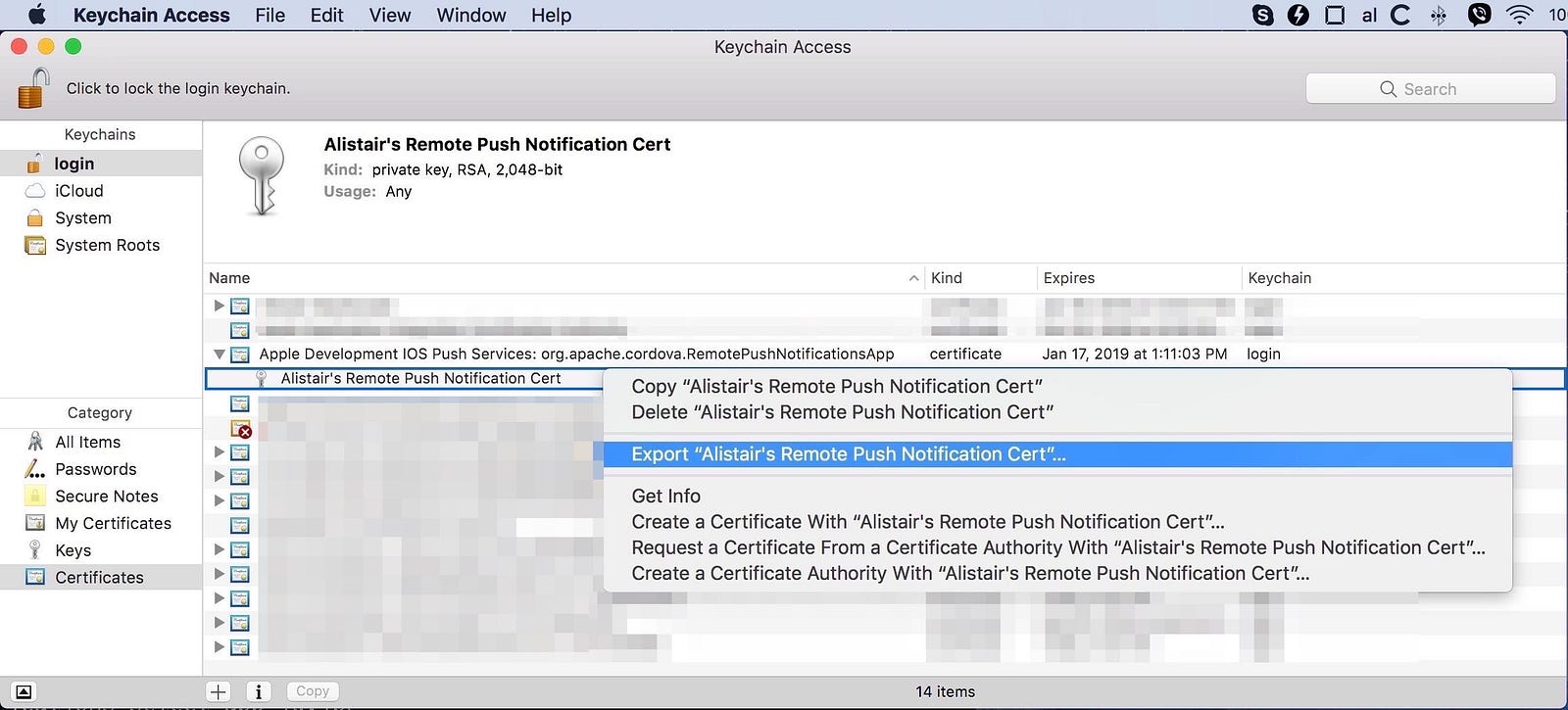Select the iCloud keychain

coord(101,191)
